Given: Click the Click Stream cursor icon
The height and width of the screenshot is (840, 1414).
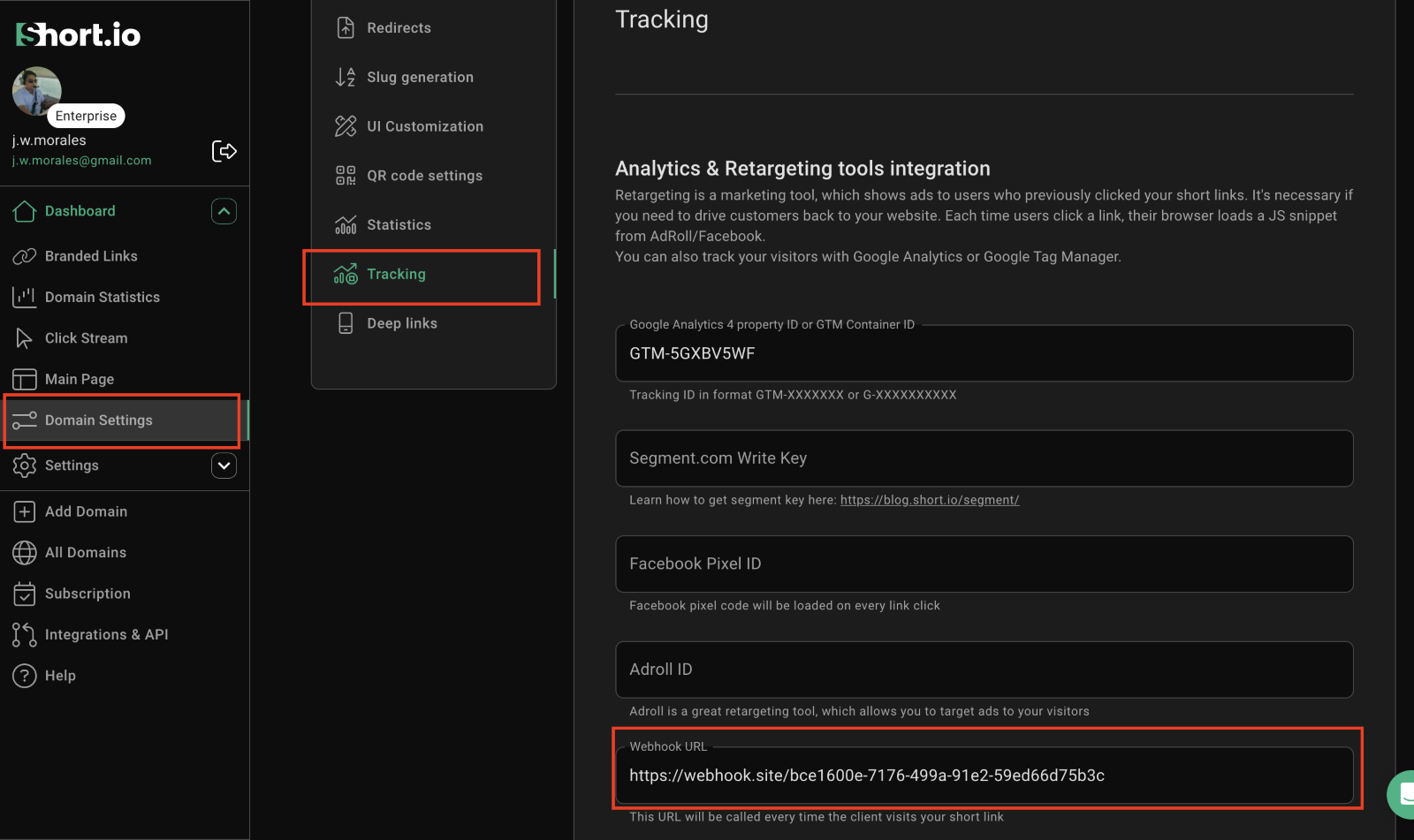Looking at the screenshot, I should 25,338.
